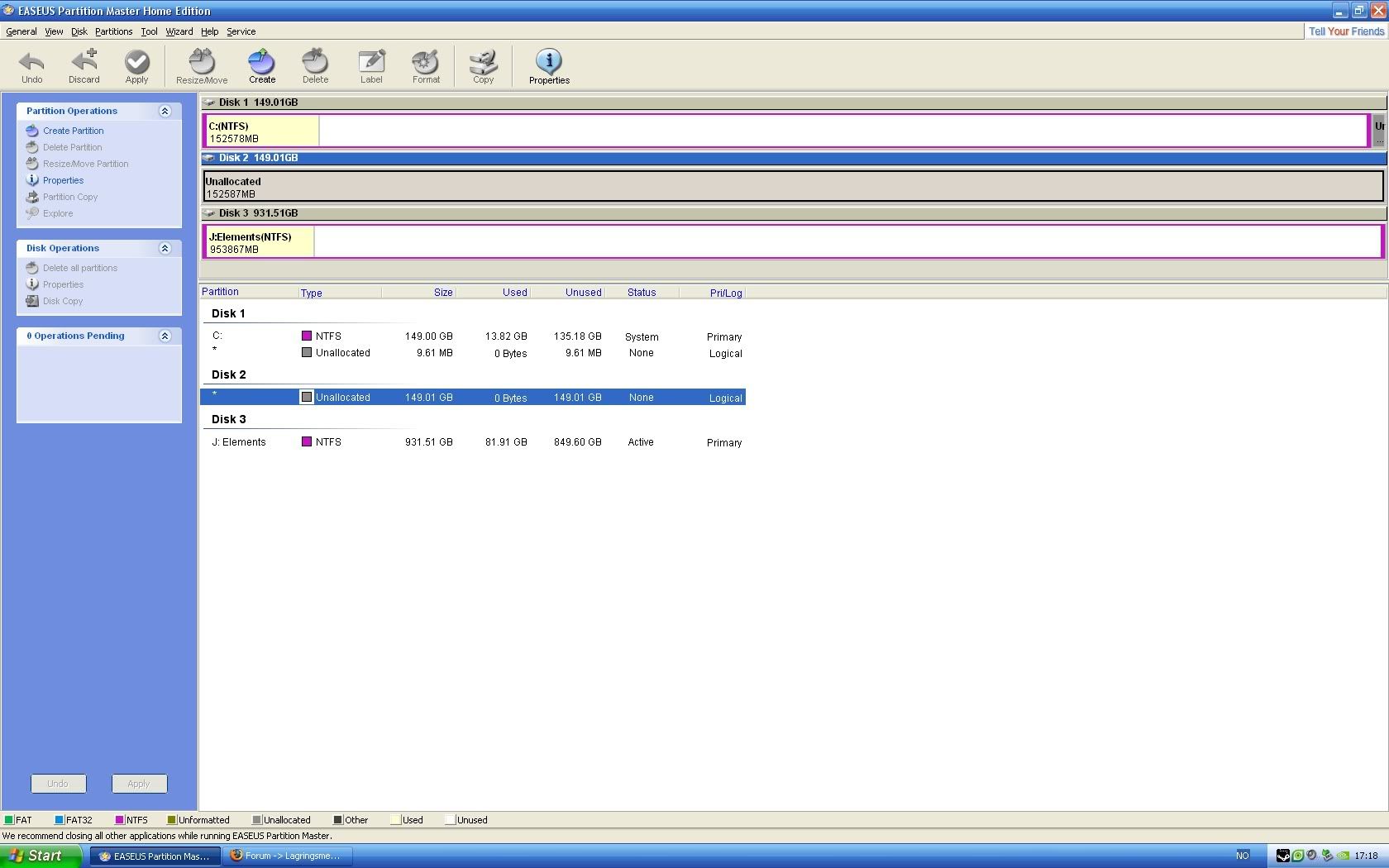1389x868 pixels.
Task: Open the Help menu
Action: coord(210,31)
